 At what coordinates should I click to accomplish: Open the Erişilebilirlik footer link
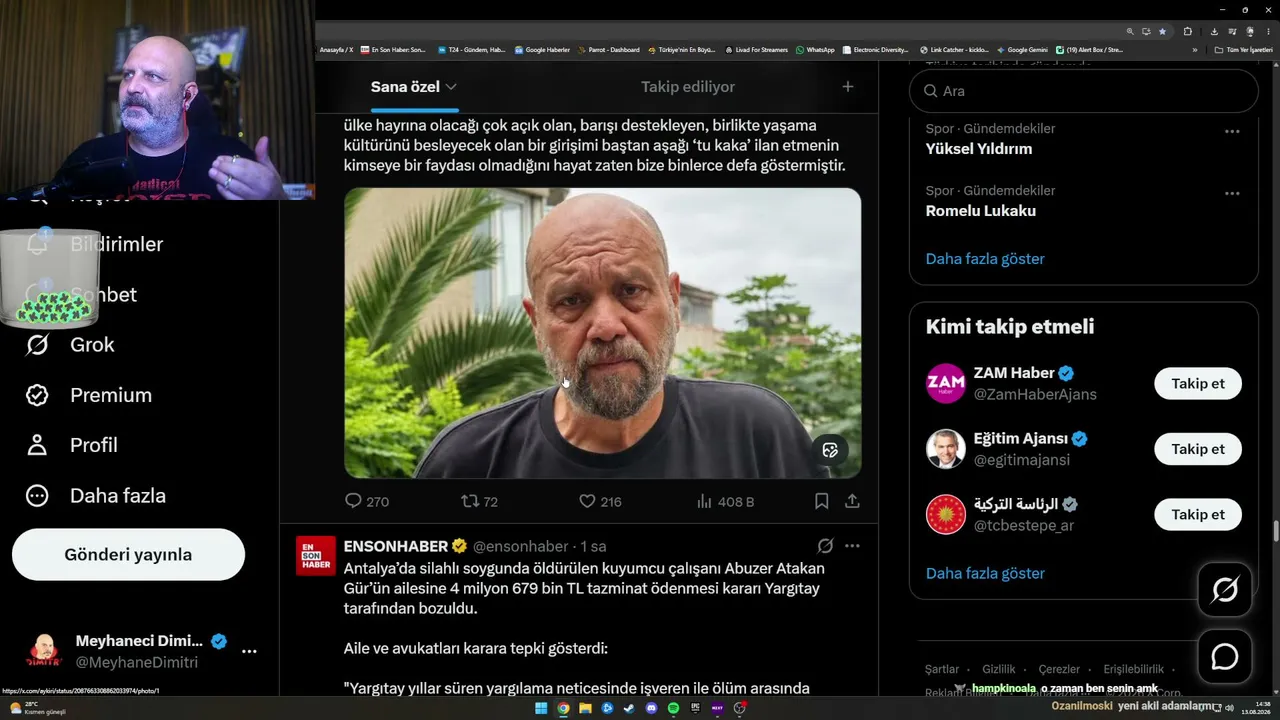[1133, 669]
